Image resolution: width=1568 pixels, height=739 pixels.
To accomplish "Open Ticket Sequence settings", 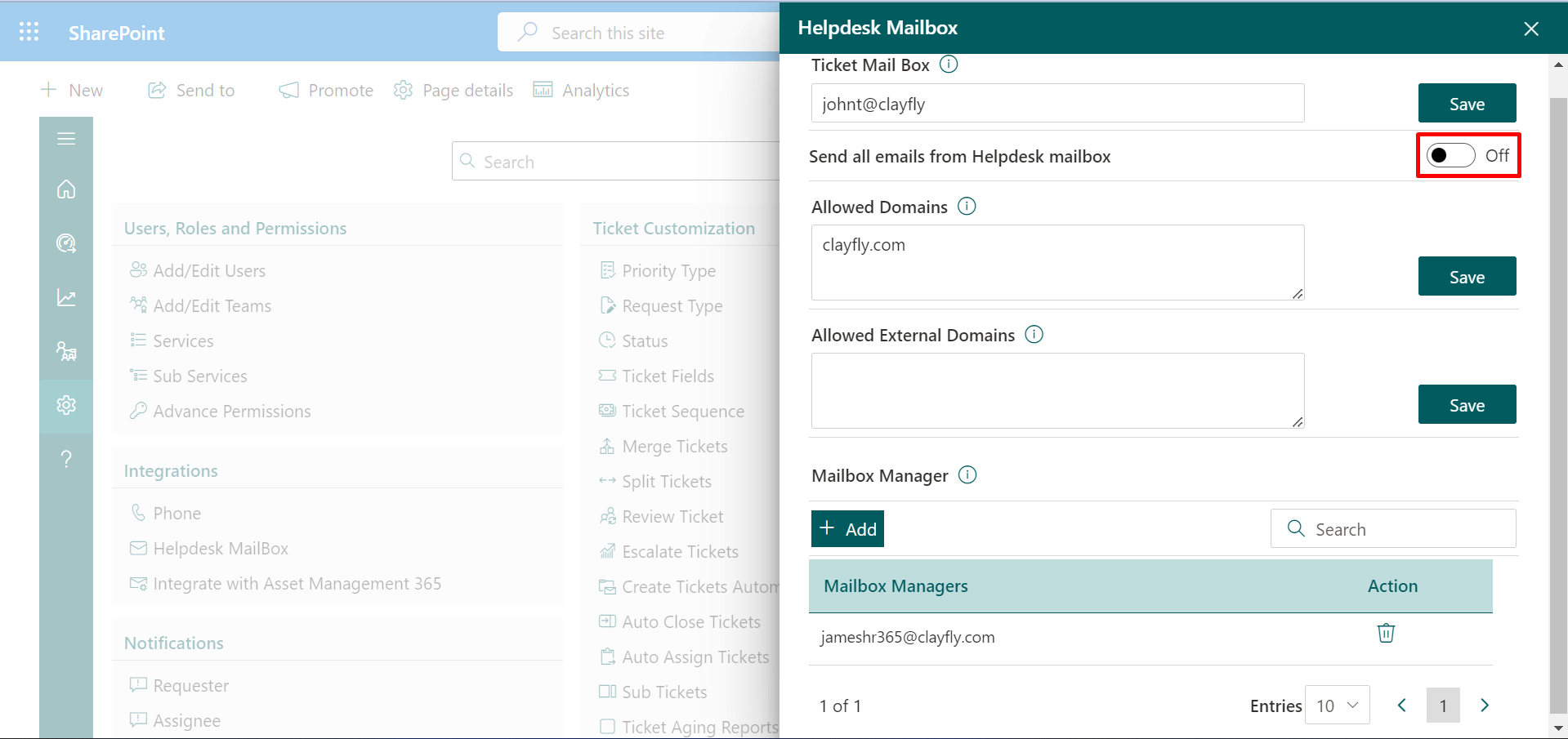I will pyautogui.click(x=672, y=411).
